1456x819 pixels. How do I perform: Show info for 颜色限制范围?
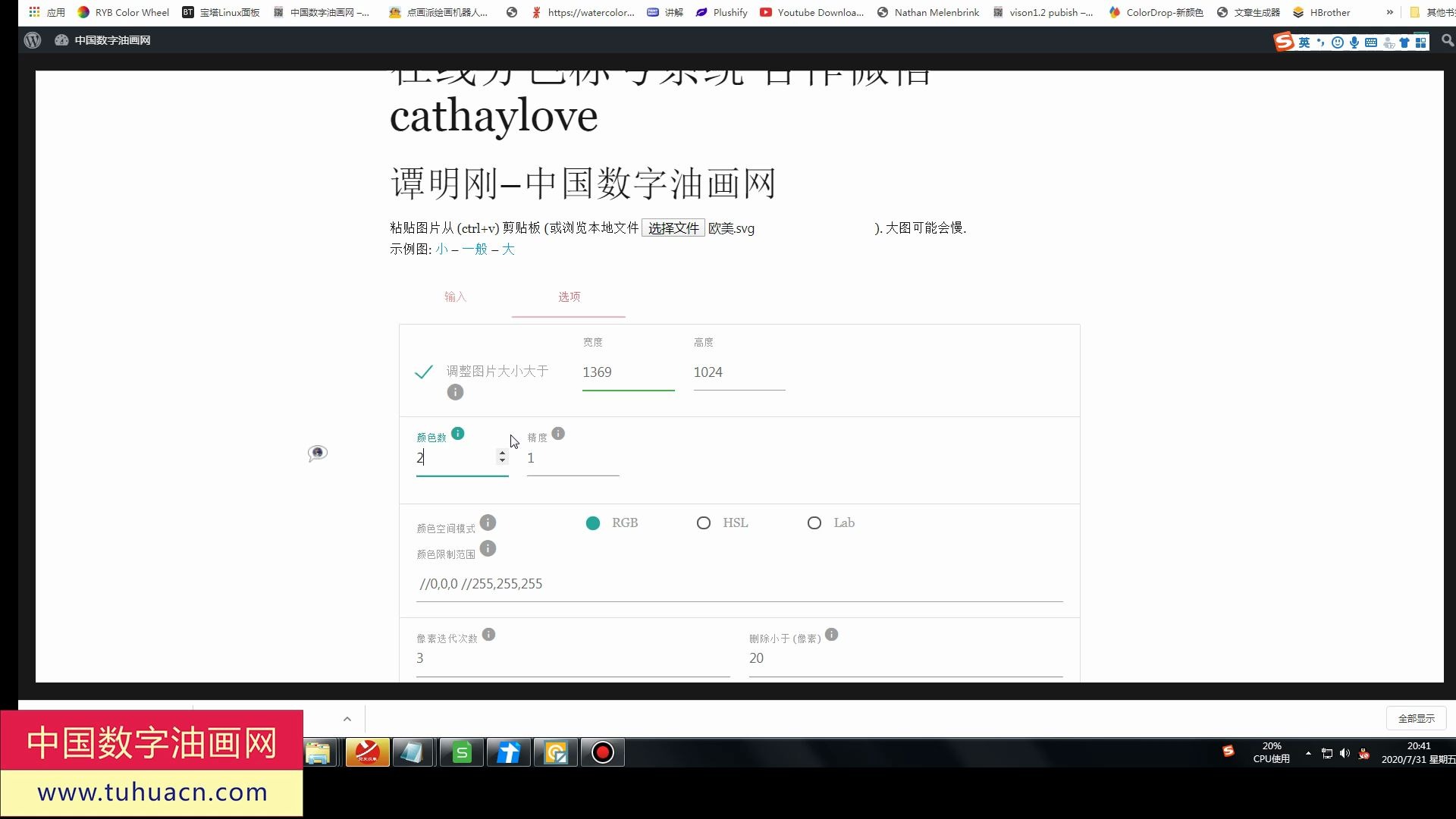(x=488, y=548)
